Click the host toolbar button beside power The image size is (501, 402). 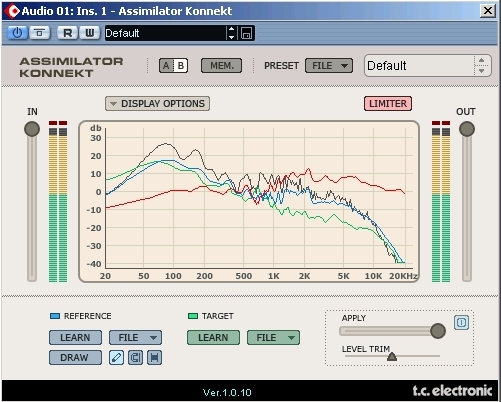point(40,33)
